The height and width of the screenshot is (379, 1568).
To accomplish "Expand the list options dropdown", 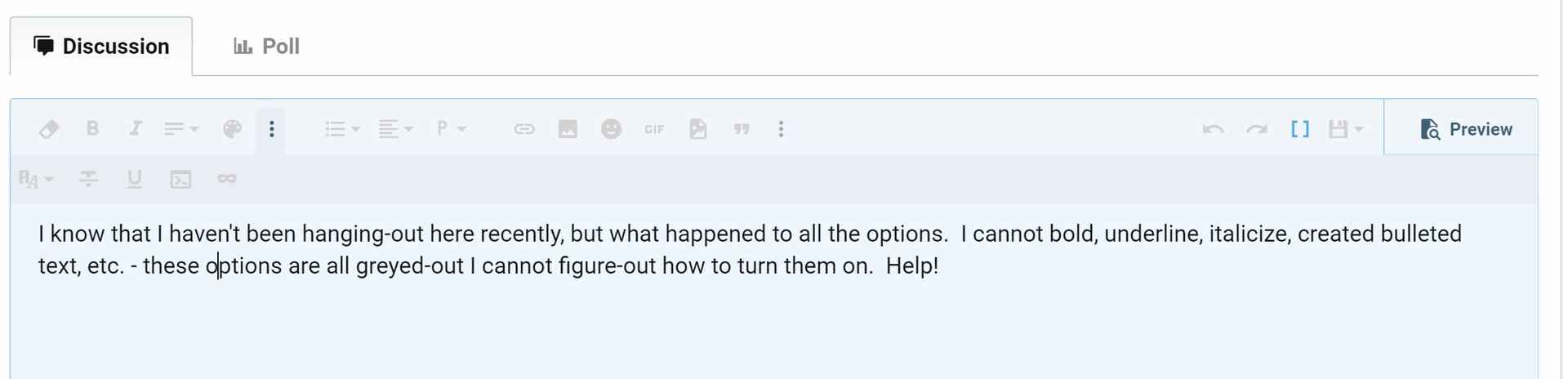I will click(x=342, y=129).
